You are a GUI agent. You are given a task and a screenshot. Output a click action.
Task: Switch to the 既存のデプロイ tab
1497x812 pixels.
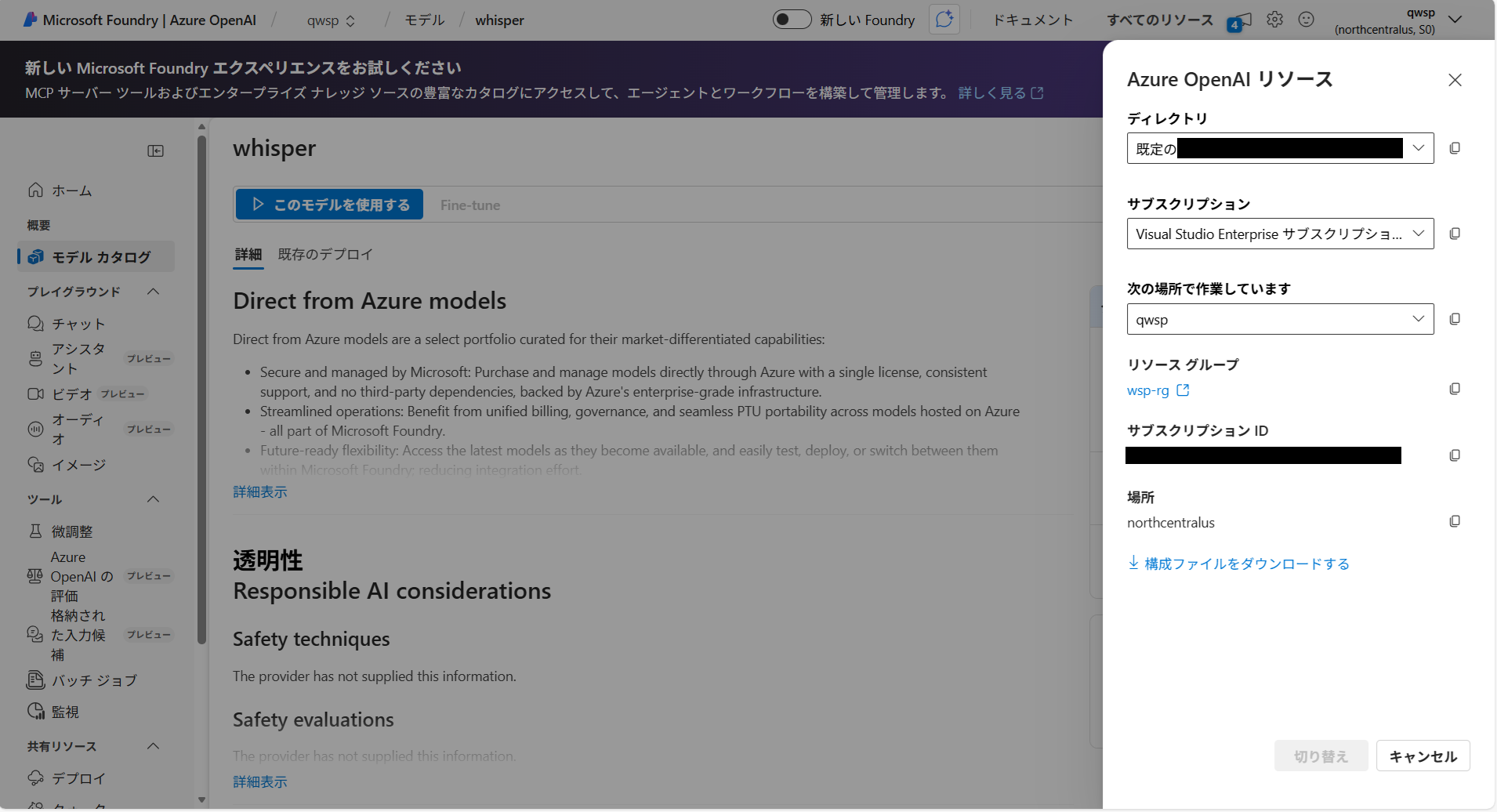[325, 255]
